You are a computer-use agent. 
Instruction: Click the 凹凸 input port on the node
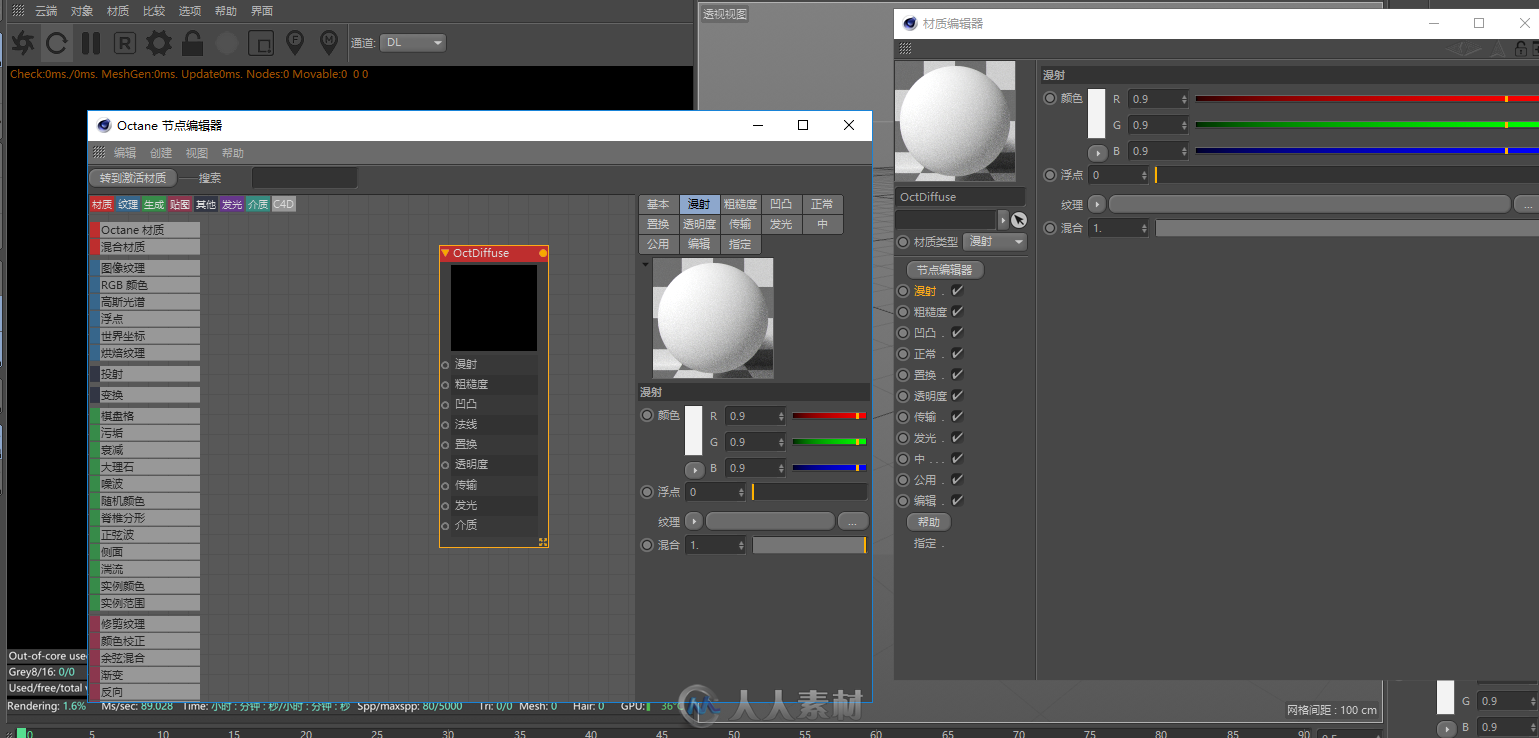pos(446,404)
